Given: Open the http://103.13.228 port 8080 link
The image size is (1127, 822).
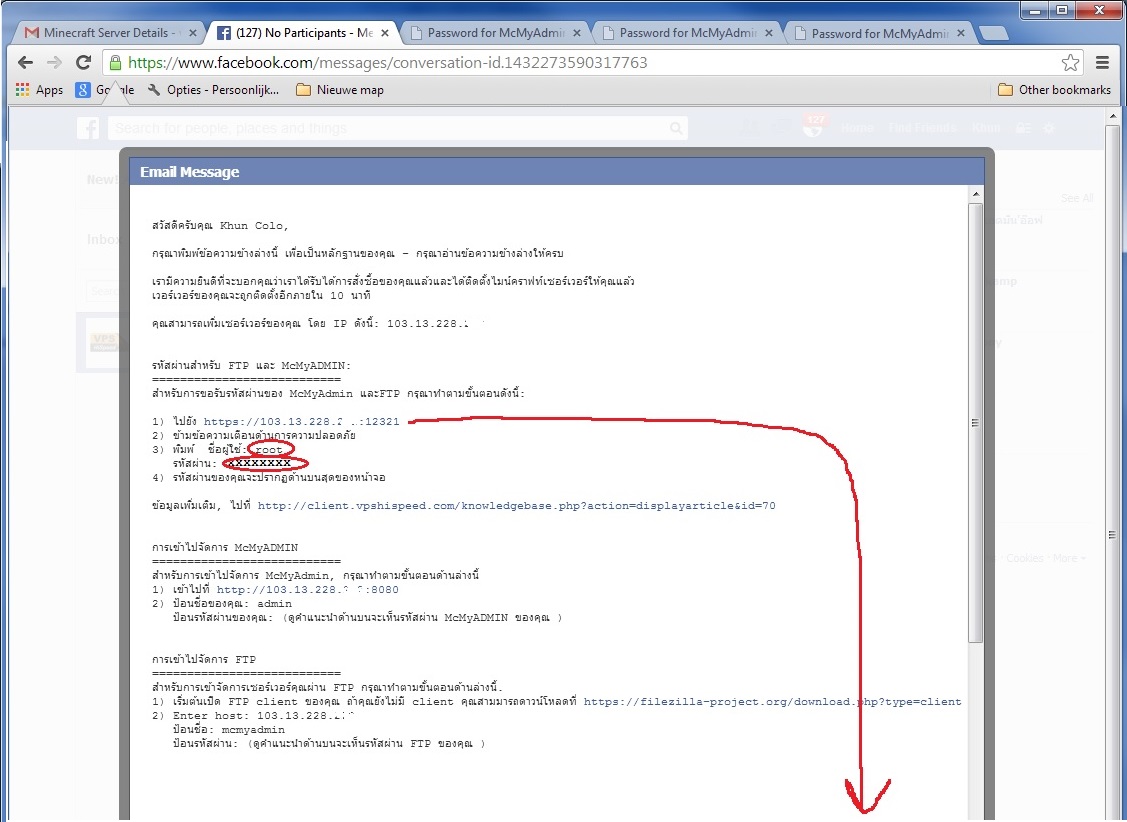Looking at the screenshot, I should [308, 590].
